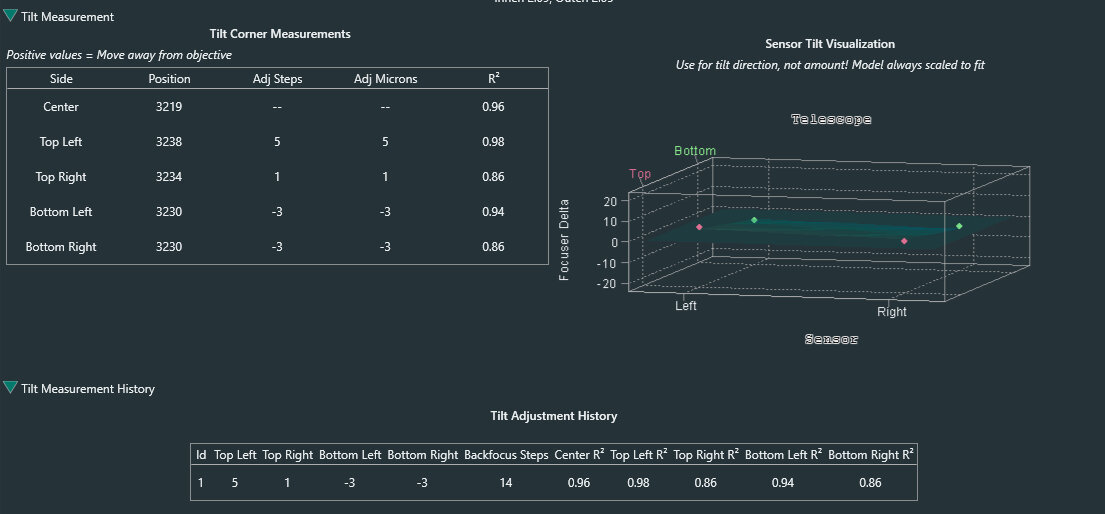Click the Bottom Left R² history header

(x=784, y=455)
